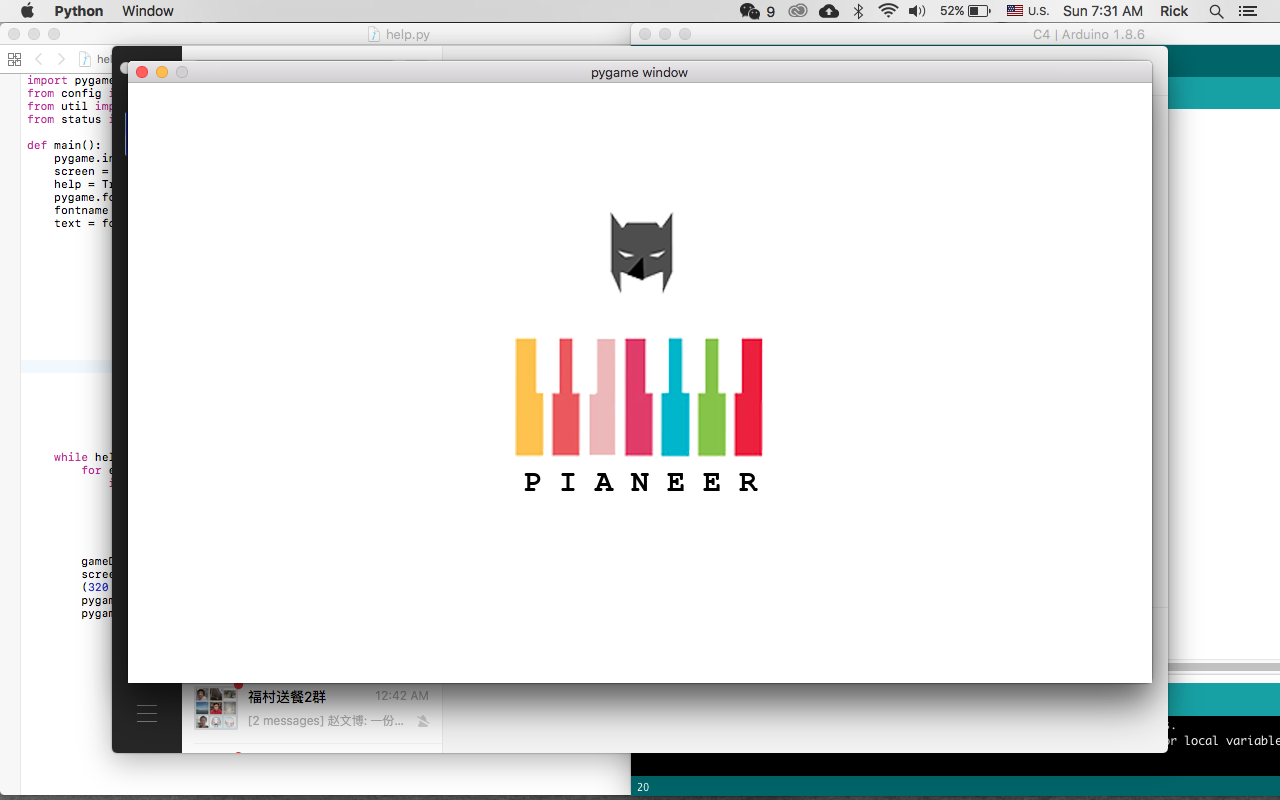Click the Sun 7:31 AM clock

click(1103, 11)
